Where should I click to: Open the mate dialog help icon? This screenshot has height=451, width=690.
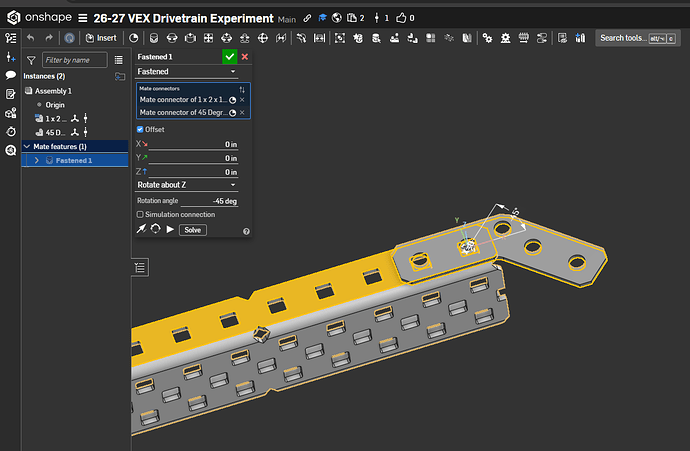click(246, 231)
